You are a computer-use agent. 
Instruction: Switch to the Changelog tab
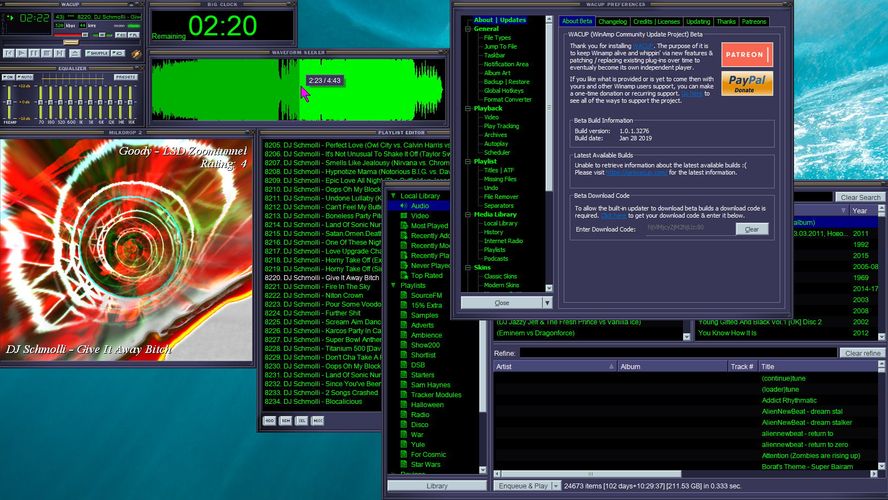612,21
